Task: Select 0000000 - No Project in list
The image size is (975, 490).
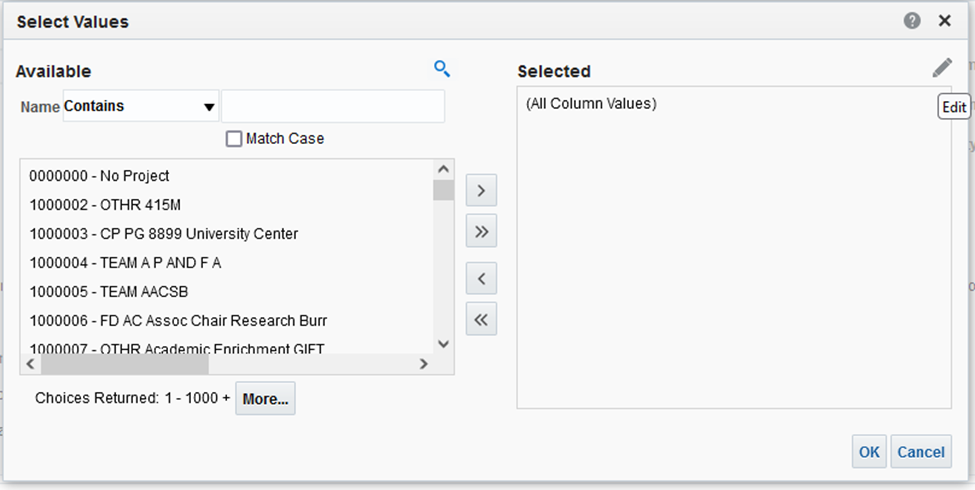Action: [x=99, y=176]
